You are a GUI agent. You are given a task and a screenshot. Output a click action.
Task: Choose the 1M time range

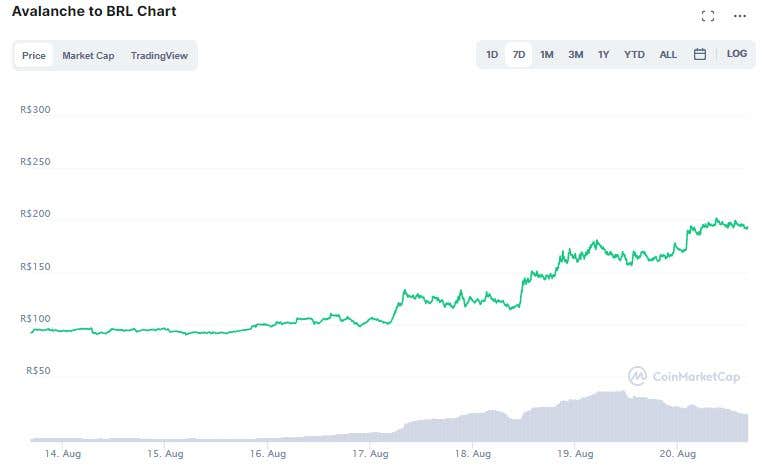coord(547,55)
